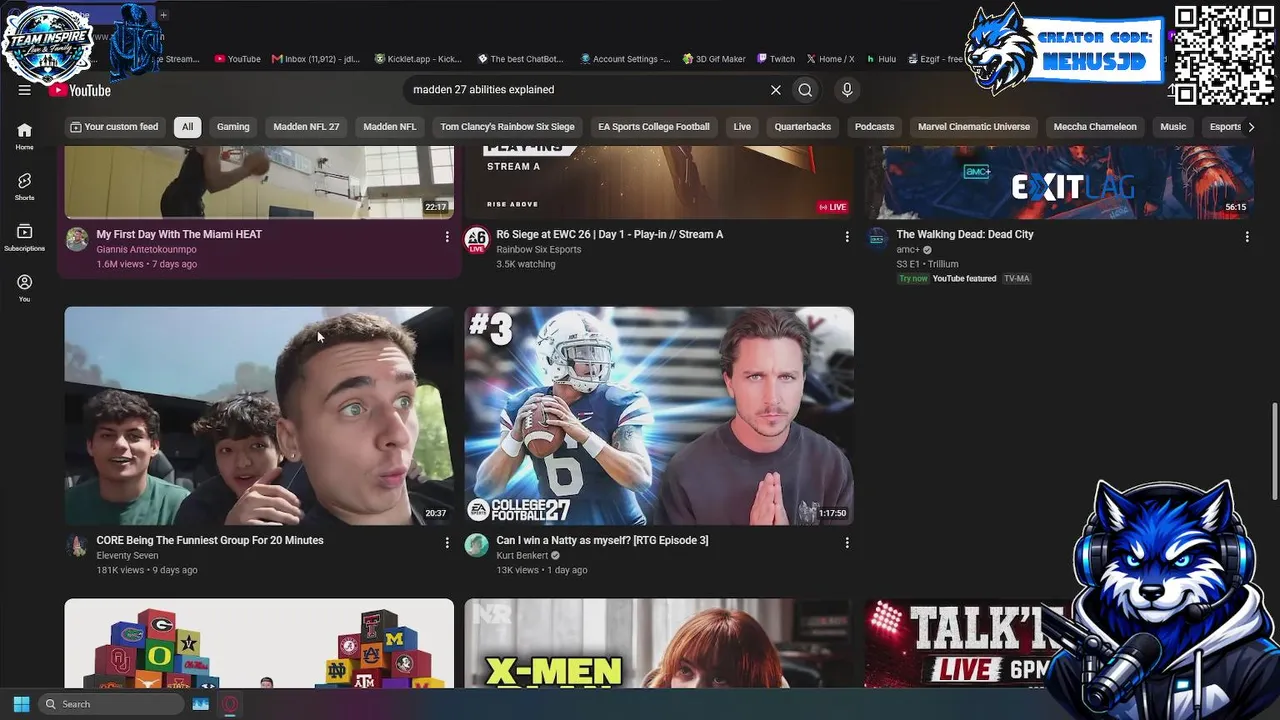Open 'Can I win a Natty as myself?' title
This screenshot has height=720, width=1280.
(602, 540)
